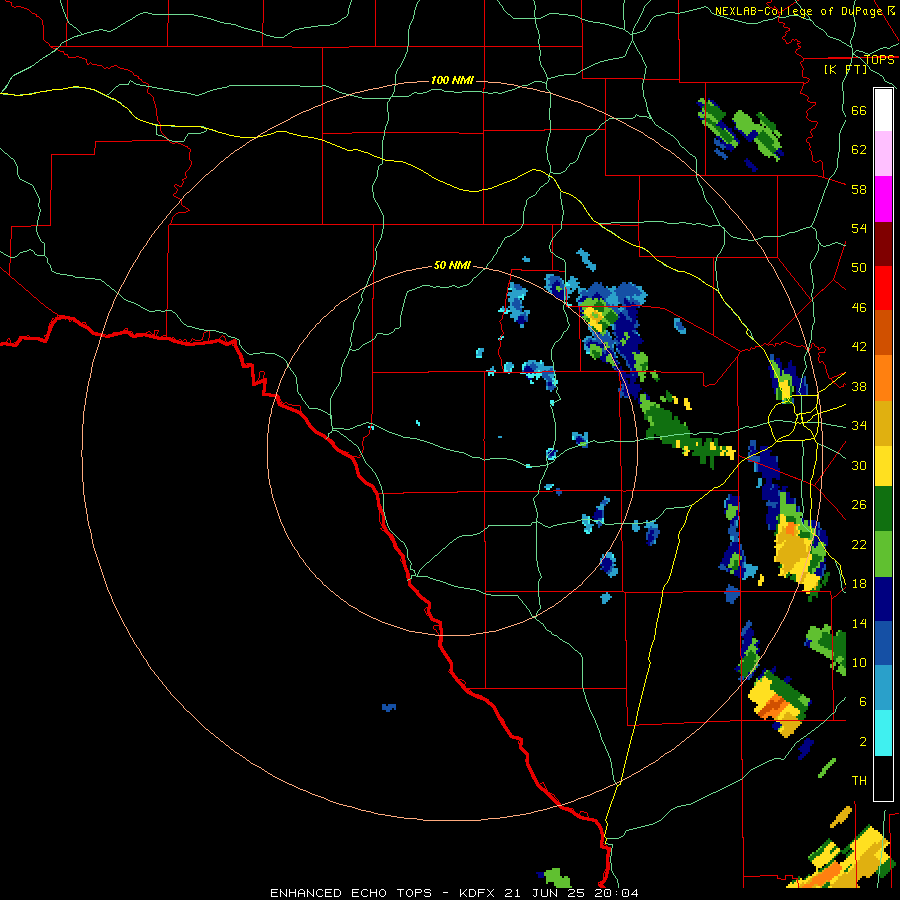Click the black TH legend swatch
Image resolution: width=900 pixels, height=900 pixels.
tap(883, 778)
